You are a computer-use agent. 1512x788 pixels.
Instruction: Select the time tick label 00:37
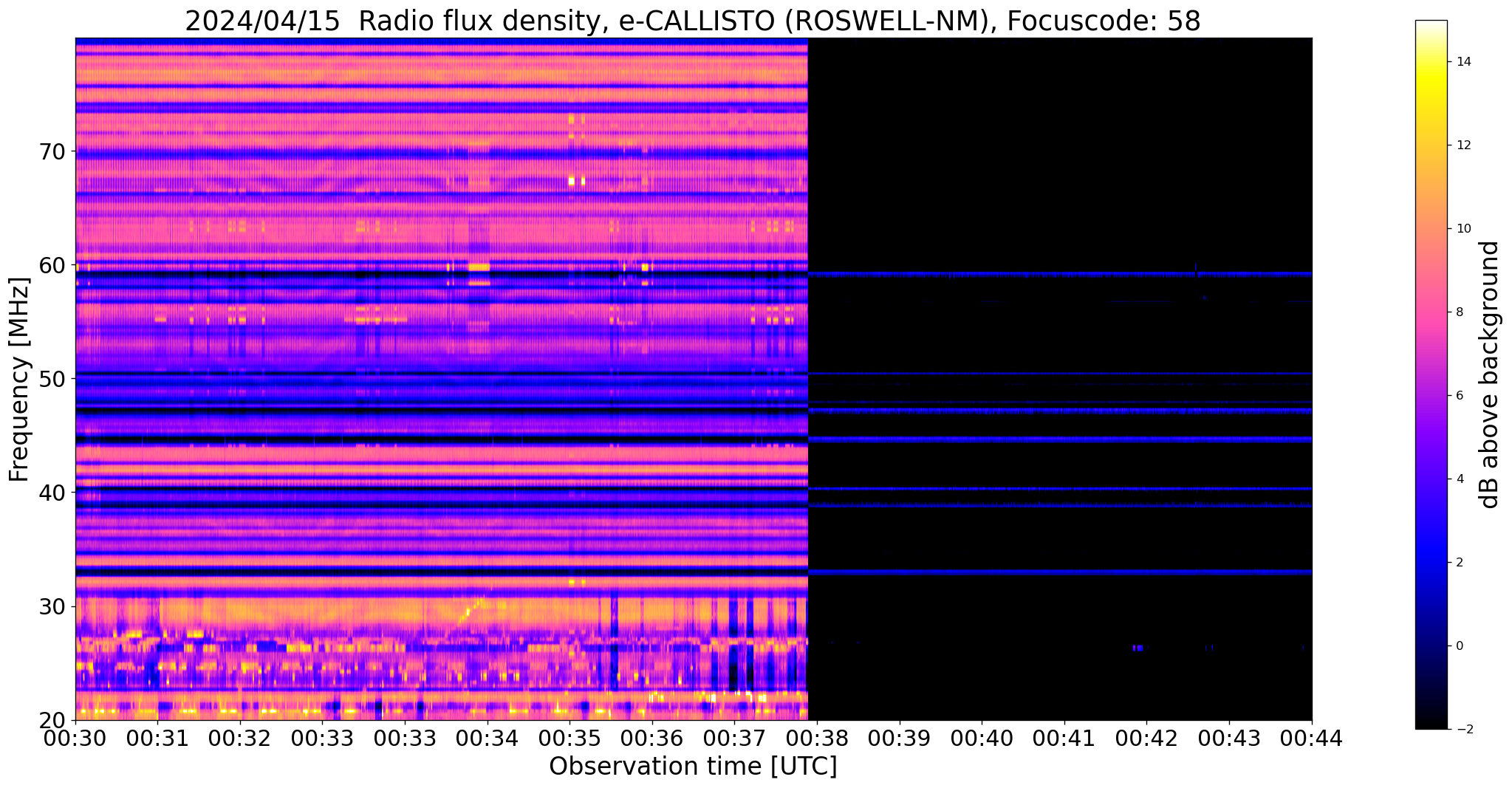point(735,739)
